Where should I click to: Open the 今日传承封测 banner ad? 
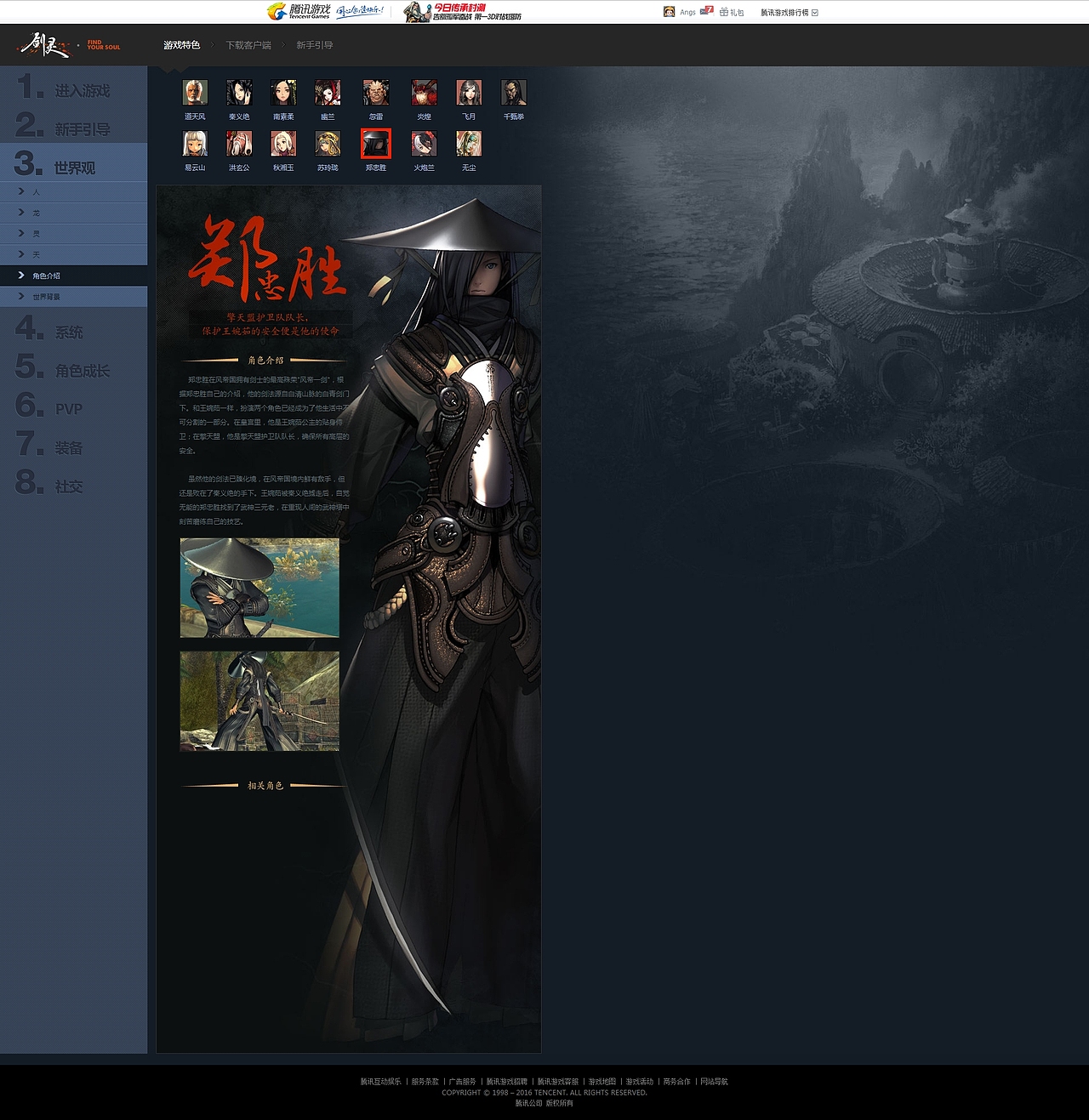coord(463,11)
